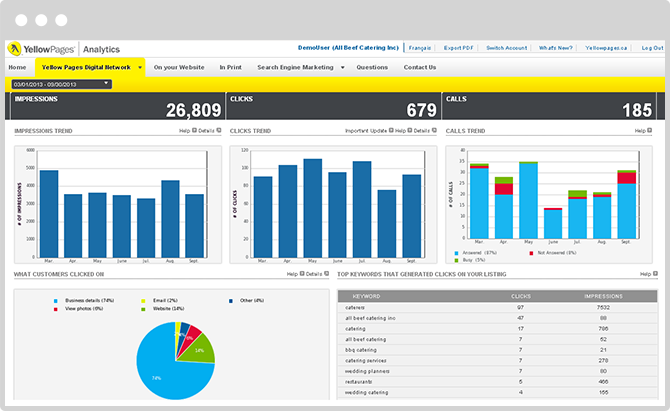
Task: Click Business details legend color swatch
Action: coord(55,299)
